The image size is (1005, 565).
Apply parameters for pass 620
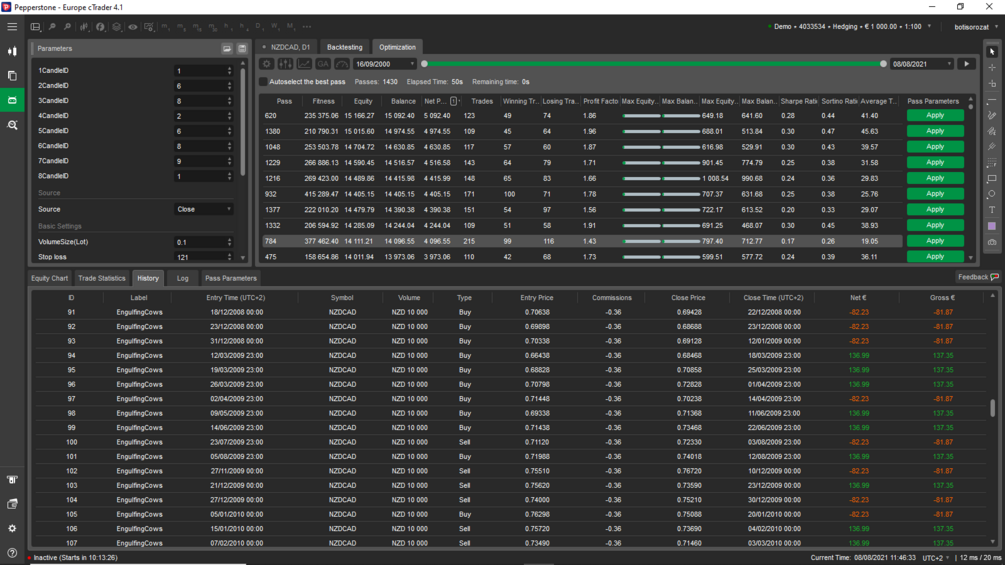(935, 115)
